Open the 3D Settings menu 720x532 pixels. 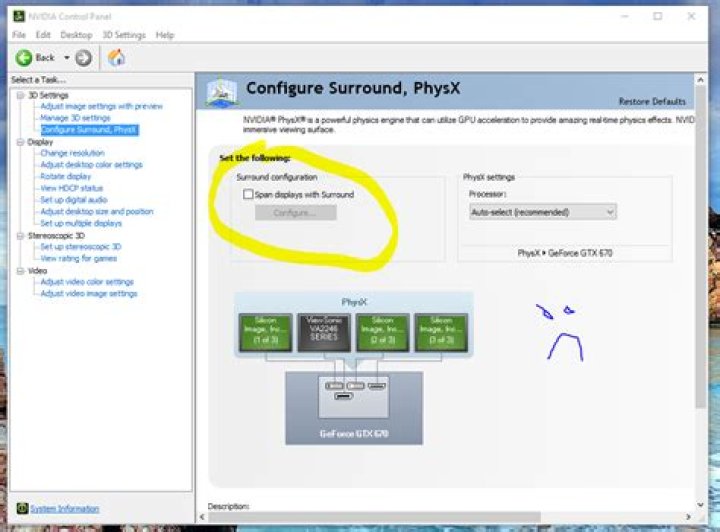click(x=124, y=35)
